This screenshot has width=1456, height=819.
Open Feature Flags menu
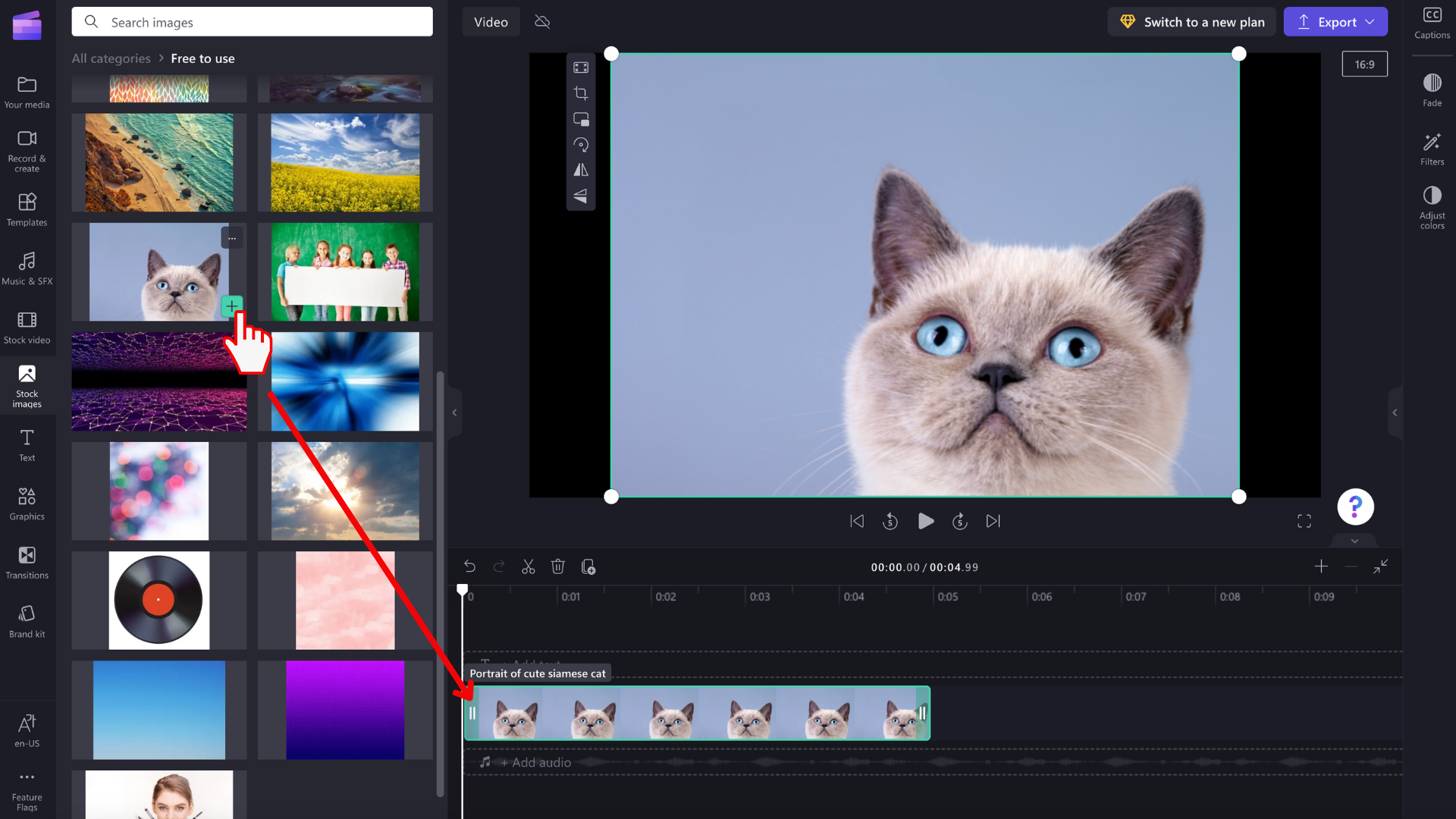click(27, 792)
